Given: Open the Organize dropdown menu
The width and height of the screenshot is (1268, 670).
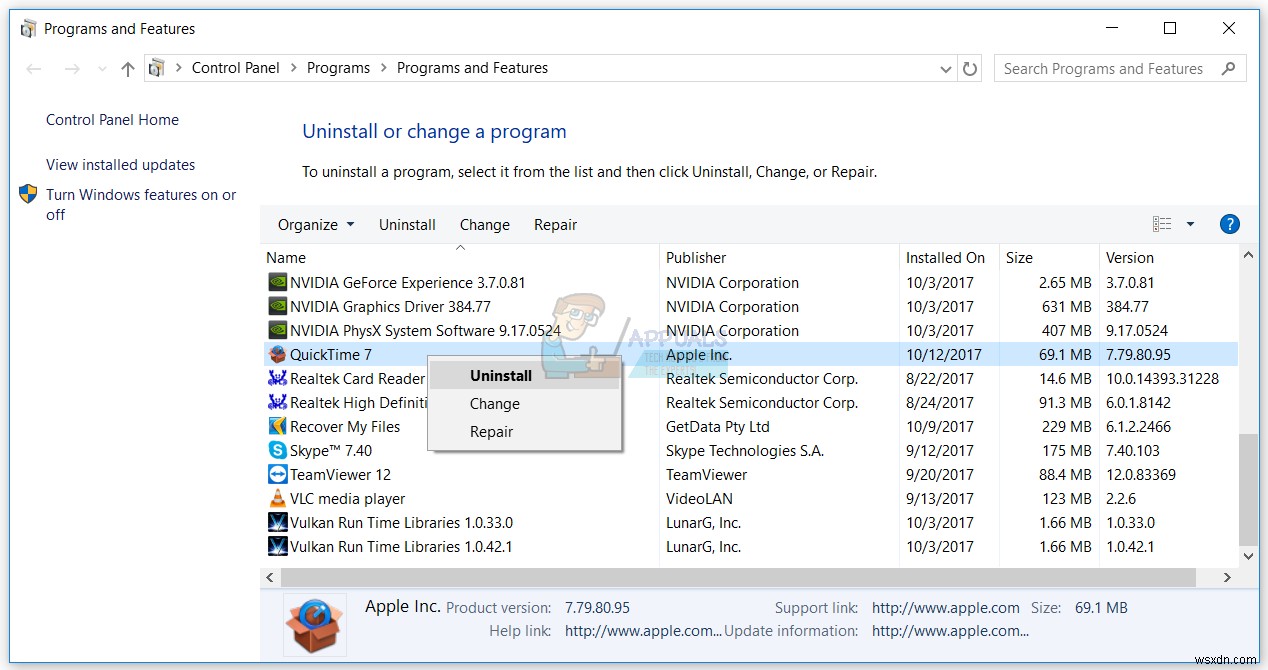Looking at the screenshot, I should tap(315, 224).
